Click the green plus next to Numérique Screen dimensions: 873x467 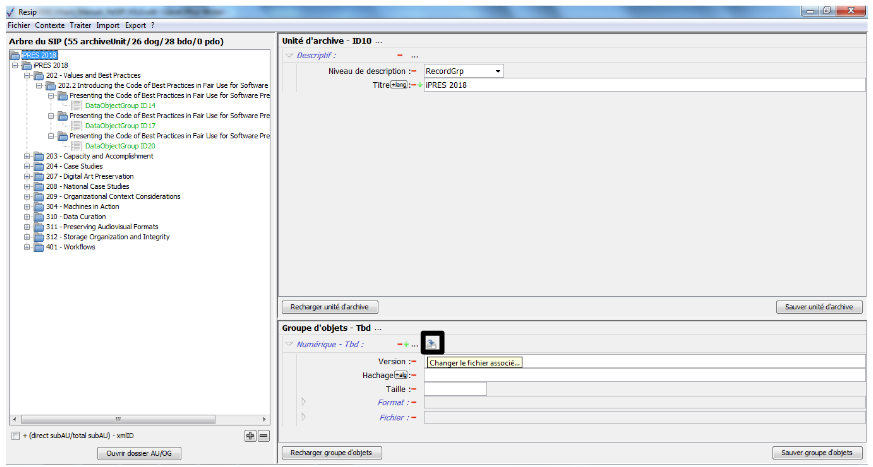(406, 344)
